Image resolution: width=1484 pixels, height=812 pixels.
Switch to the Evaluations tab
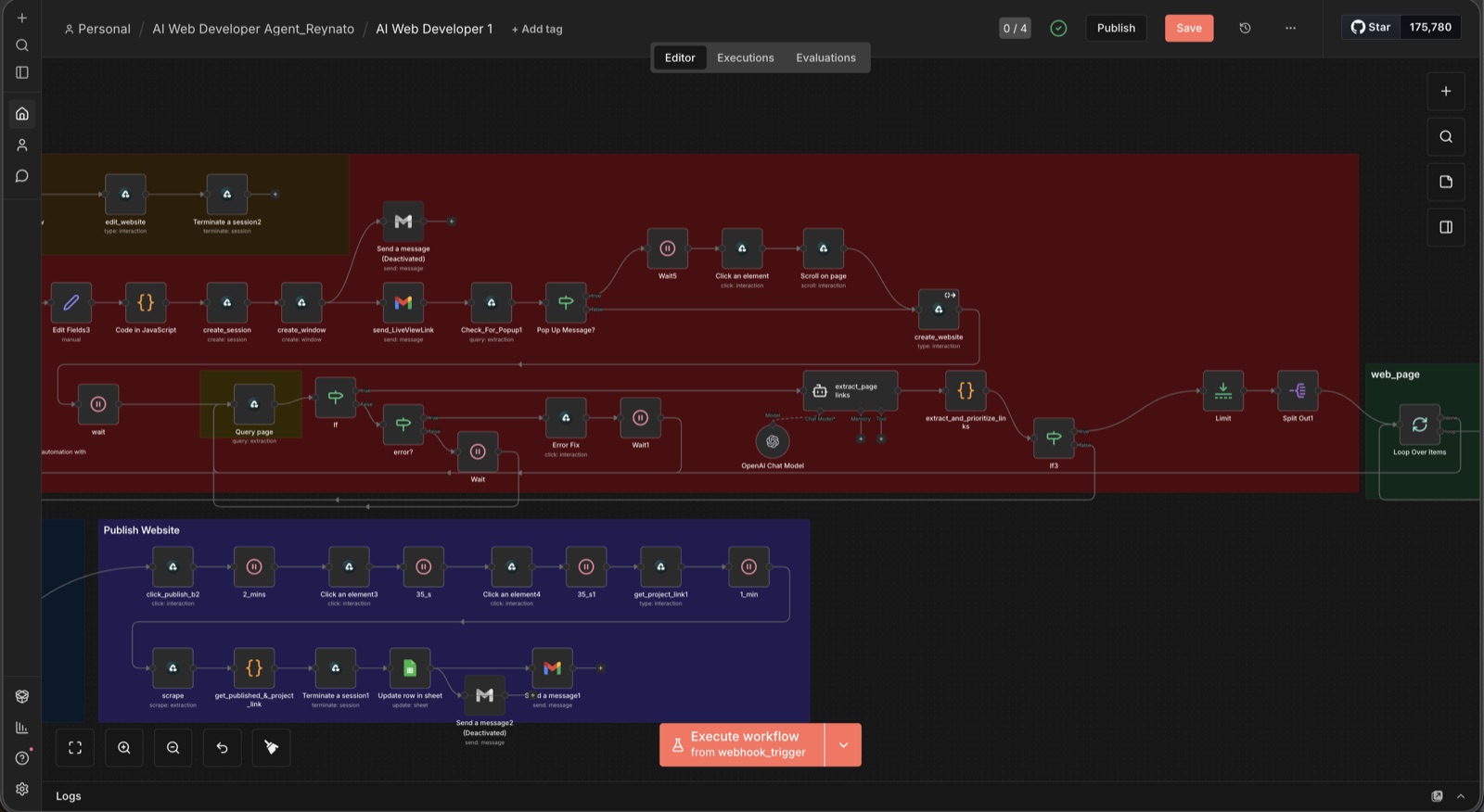[x=825, y=57]
